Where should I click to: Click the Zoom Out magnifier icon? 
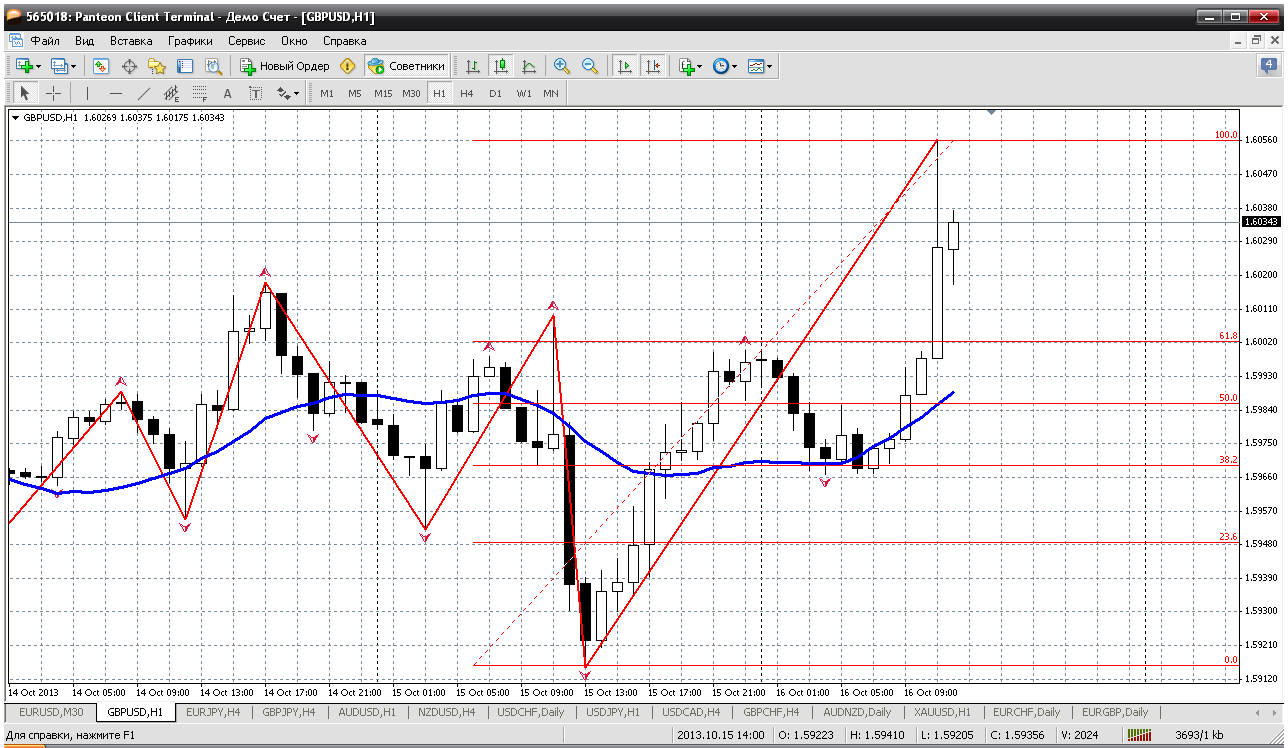tap(590, 66)
